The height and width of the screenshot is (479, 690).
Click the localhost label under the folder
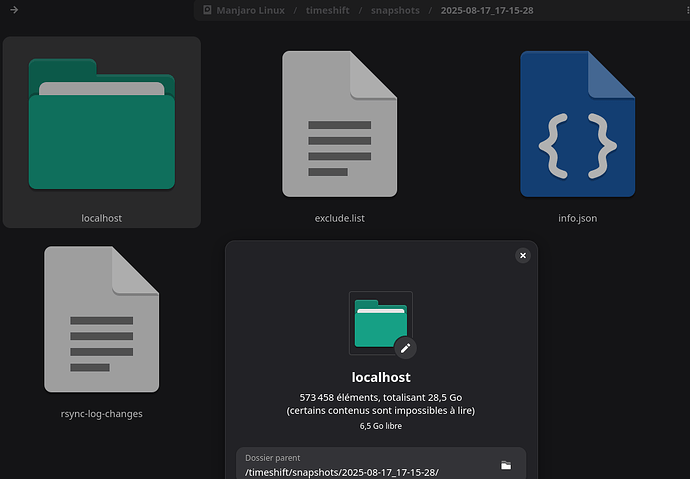(x=102, y=218)
